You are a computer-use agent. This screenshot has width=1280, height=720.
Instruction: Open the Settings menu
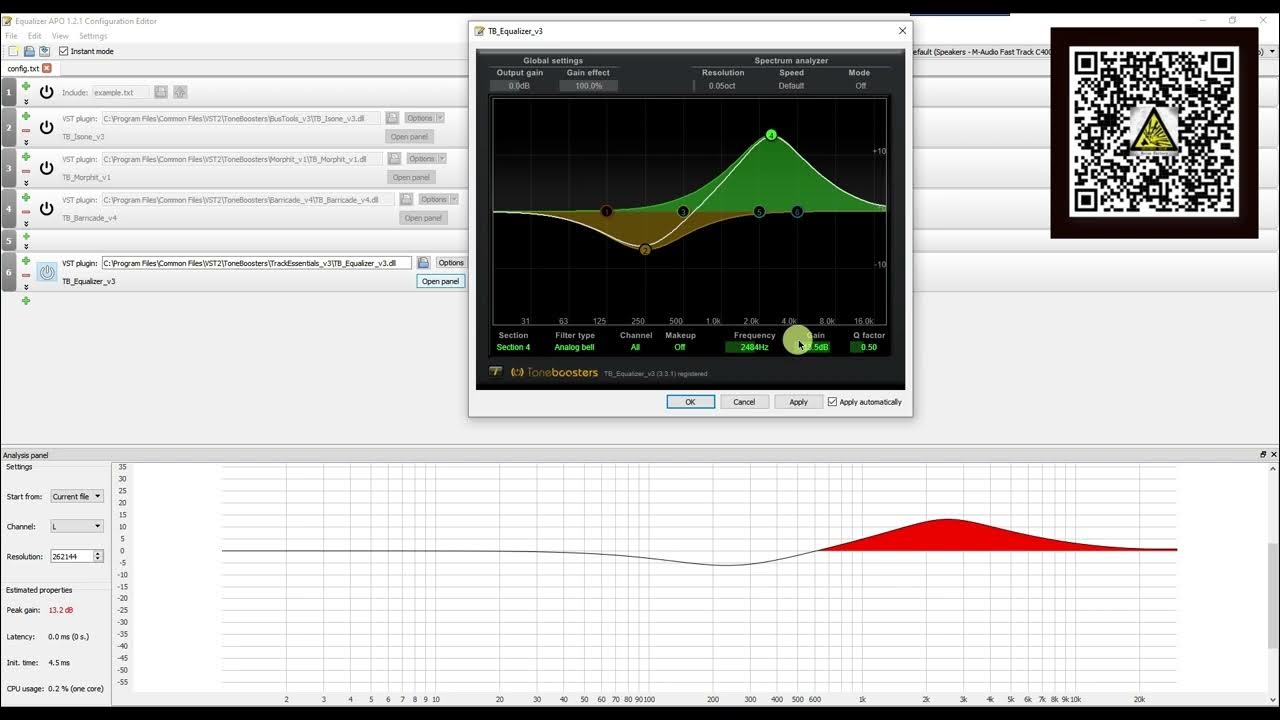pos(93,36)
